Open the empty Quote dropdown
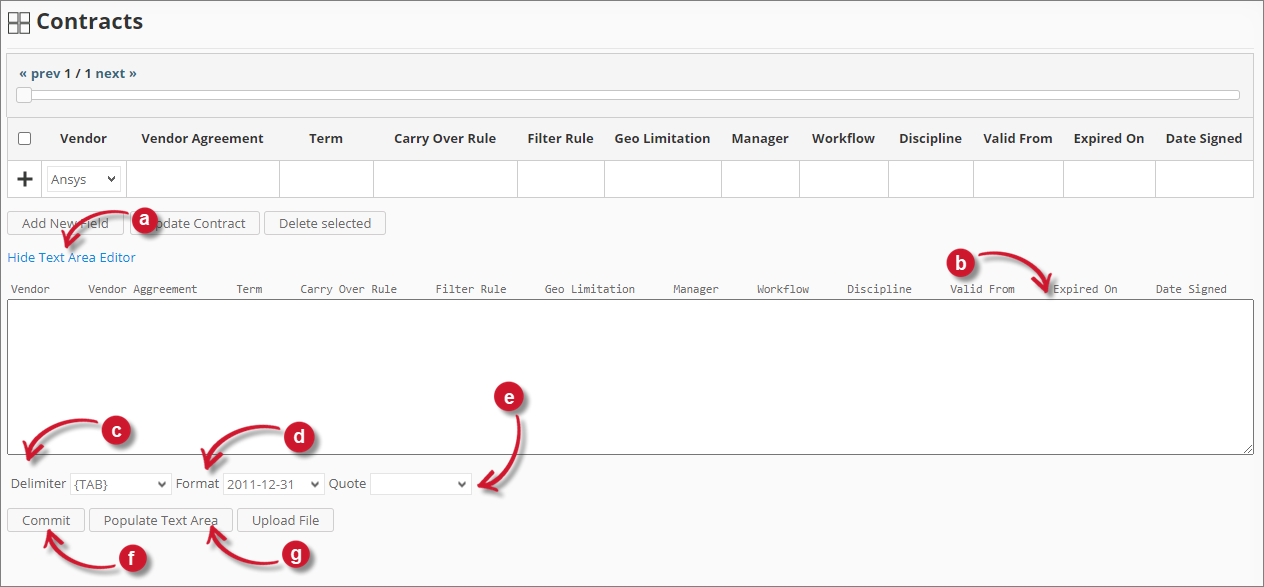 coord(420,483)
